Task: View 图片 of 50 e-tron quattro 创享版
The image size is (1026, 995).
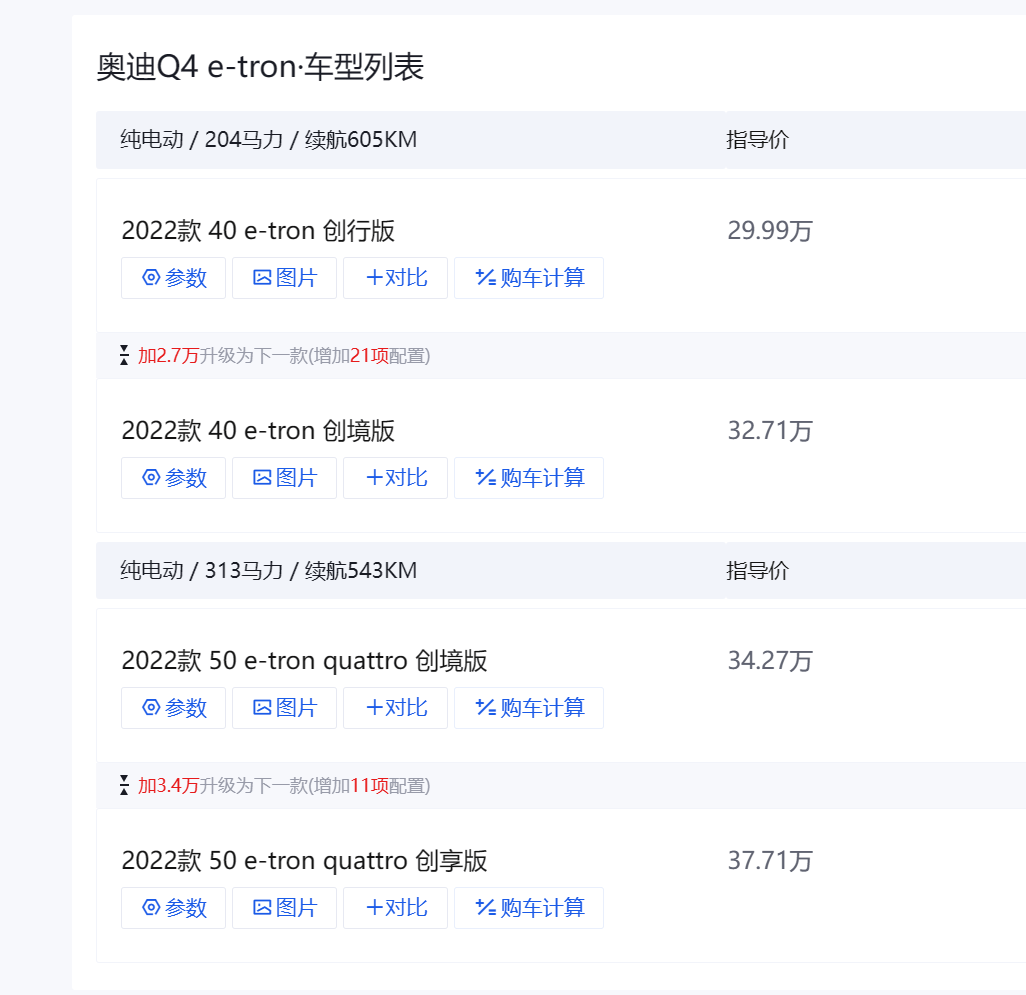Action: pyautogui.click(x=285, y=908)
